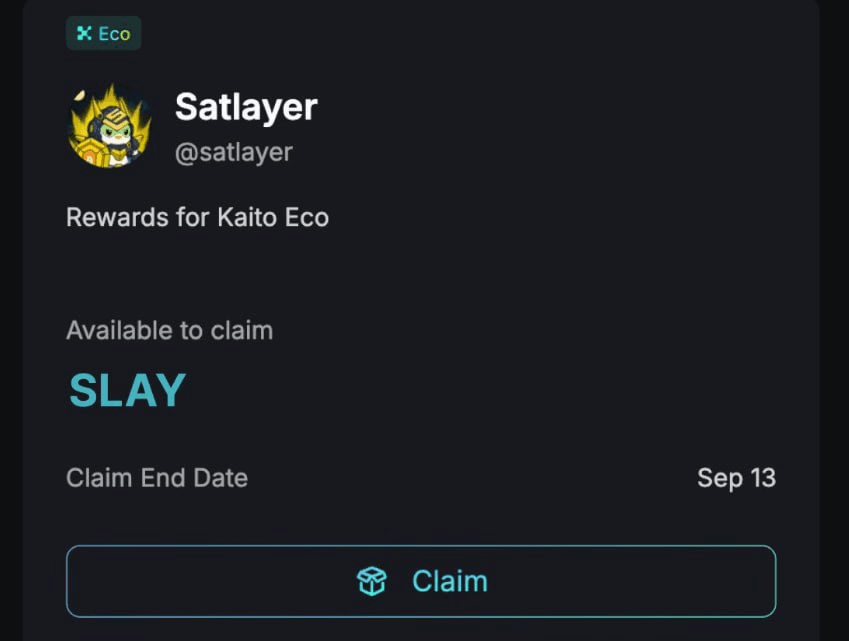Click the letter S of the SLAY token

pyautogui.click(x=83, y=390)
